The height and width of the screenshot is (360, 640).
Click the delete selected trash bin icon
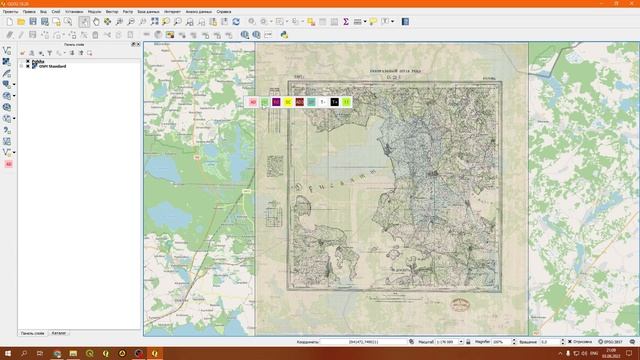[95, 35]
